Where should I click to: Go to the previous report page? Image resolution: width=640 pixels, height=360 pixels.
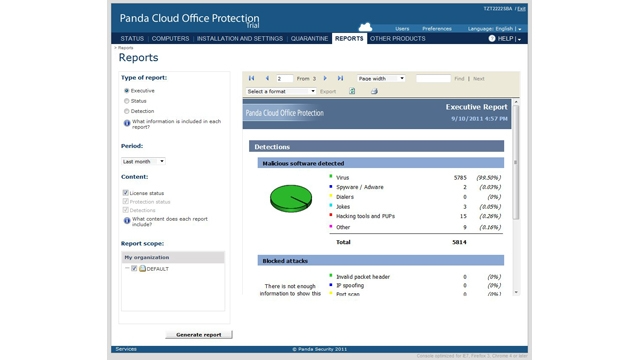(267, 78)
